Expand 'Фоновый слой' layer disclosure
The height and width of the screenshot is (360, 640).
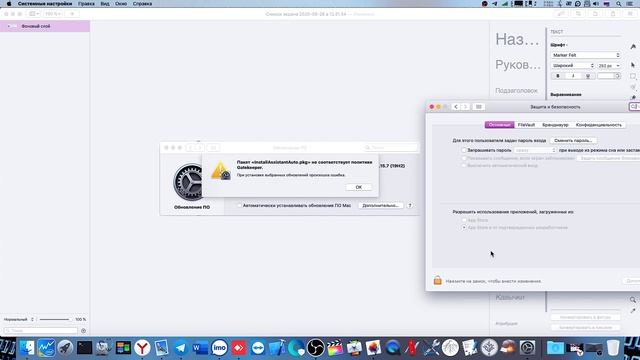click(8, 26)
